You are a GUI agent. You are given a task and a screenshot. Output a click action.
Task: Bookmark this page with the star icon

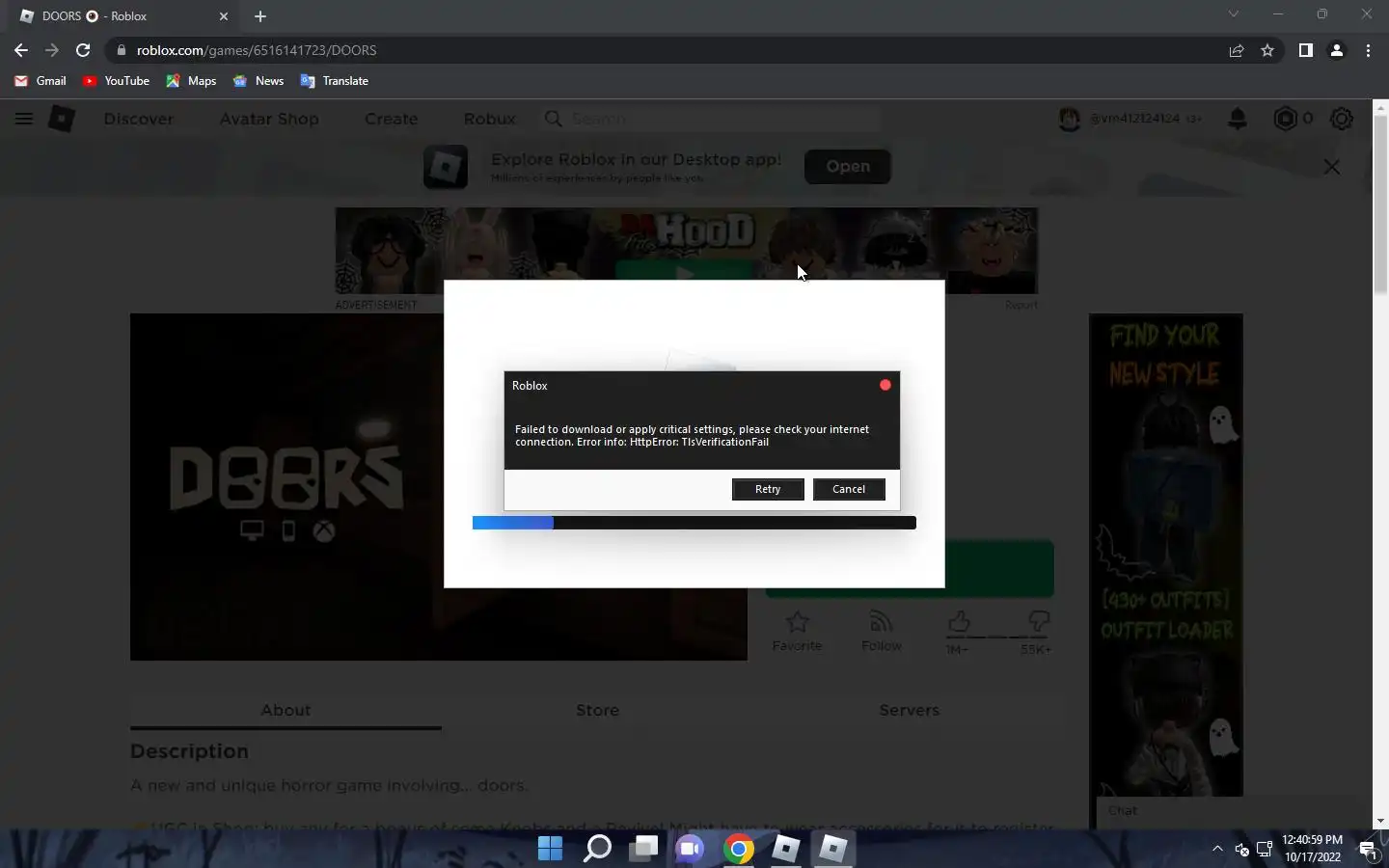pos(1267,50)
